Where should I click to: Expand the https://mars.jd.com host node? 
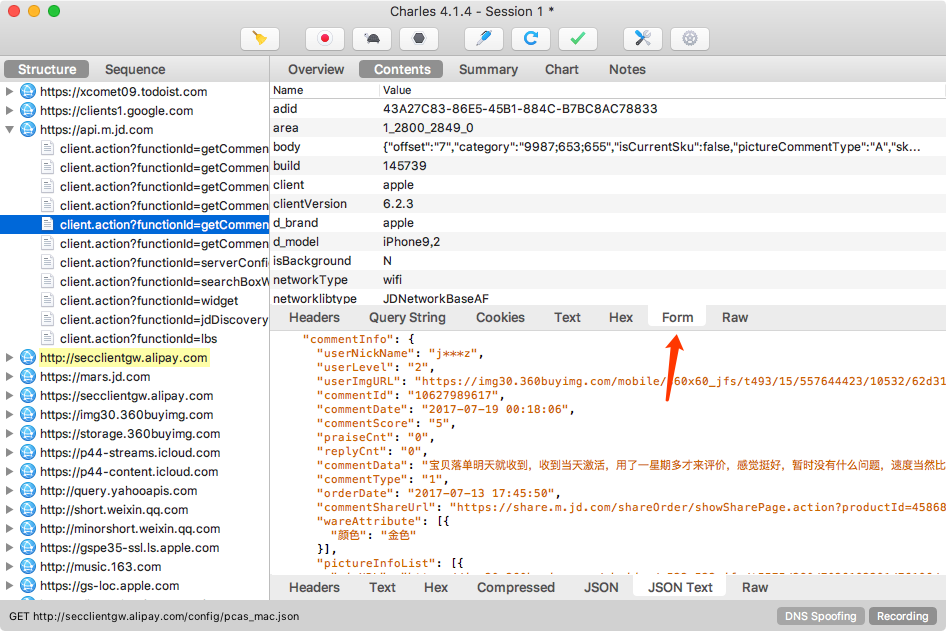(10, 377)
